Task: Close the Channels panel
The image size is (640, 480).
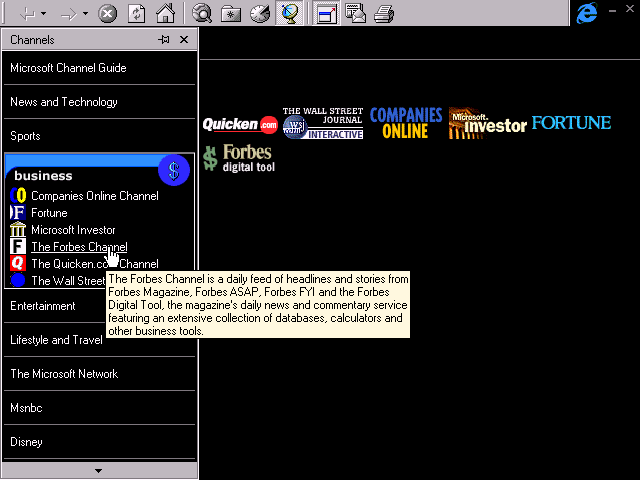Action: 184,40
